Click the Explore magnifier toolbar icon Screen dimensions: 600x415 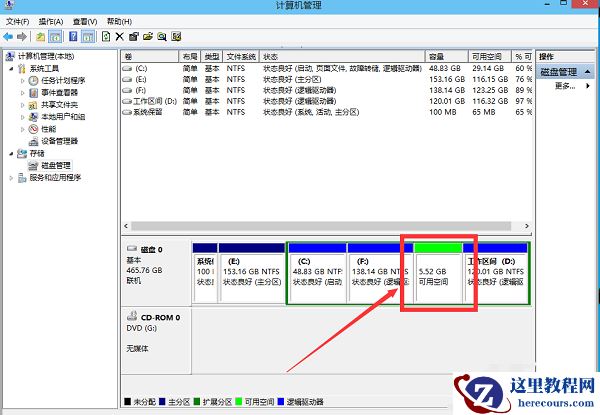(x=162, y=37)
